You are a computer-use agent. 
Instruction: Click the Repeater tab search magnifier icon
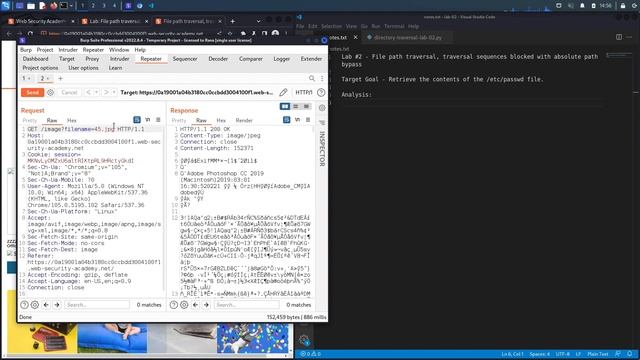click(312, 78)
